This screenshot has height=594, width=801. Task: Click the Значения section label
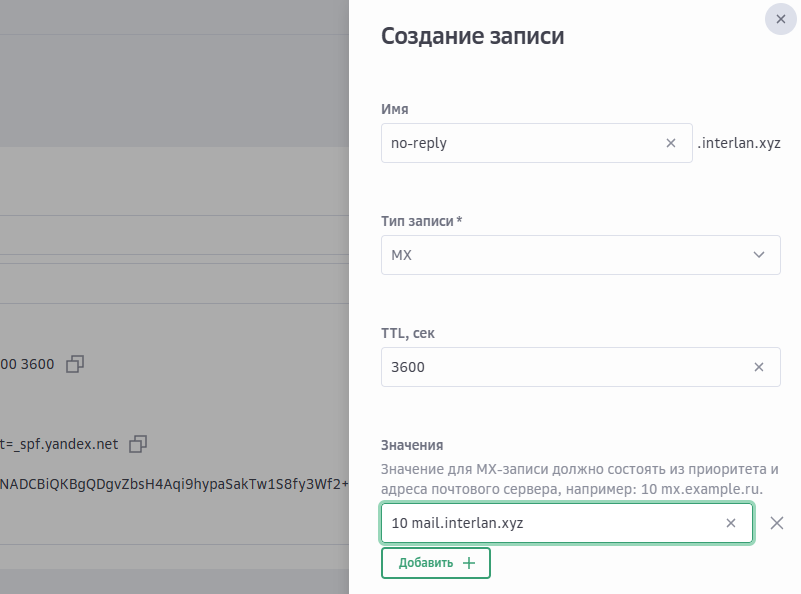tap(412, 445)
